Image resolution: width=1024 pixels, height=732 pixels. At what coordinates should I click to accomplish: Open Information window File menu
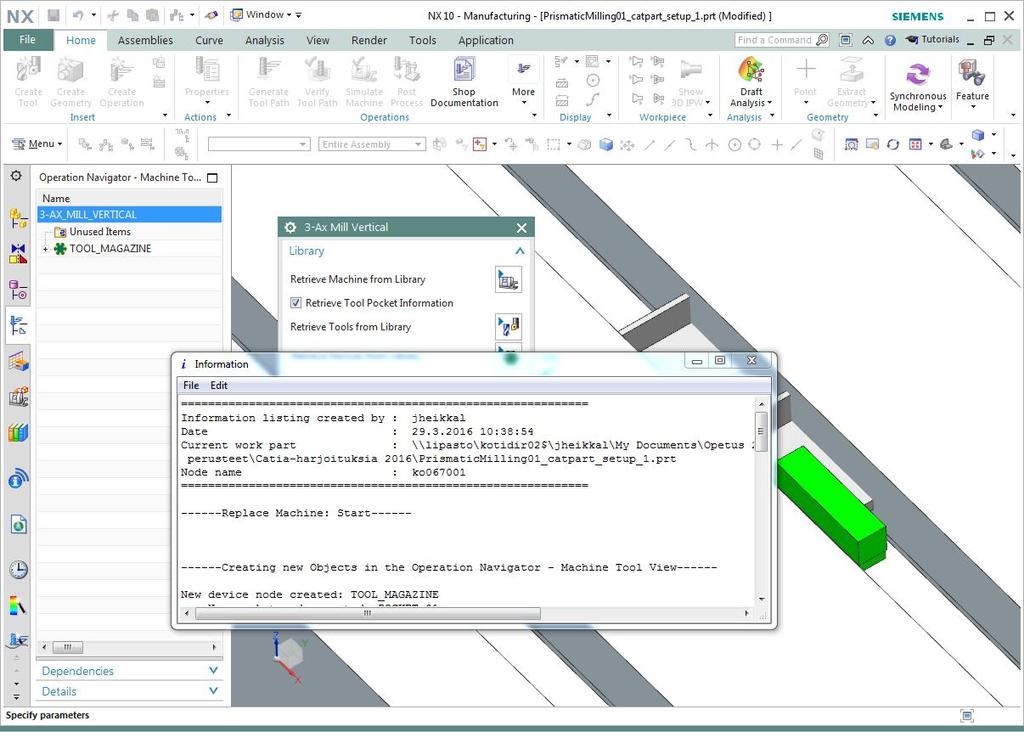click(x=191, y=385)
